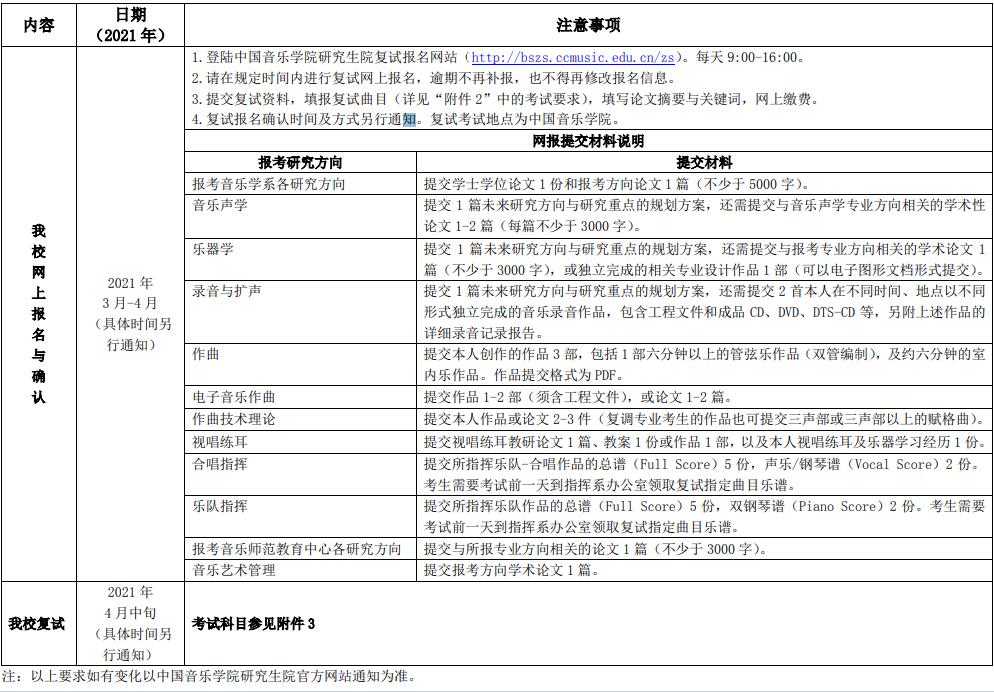This screenshot has height=692, width=994.
Task: Select the 音乐声学 row label
Action: 220,205
